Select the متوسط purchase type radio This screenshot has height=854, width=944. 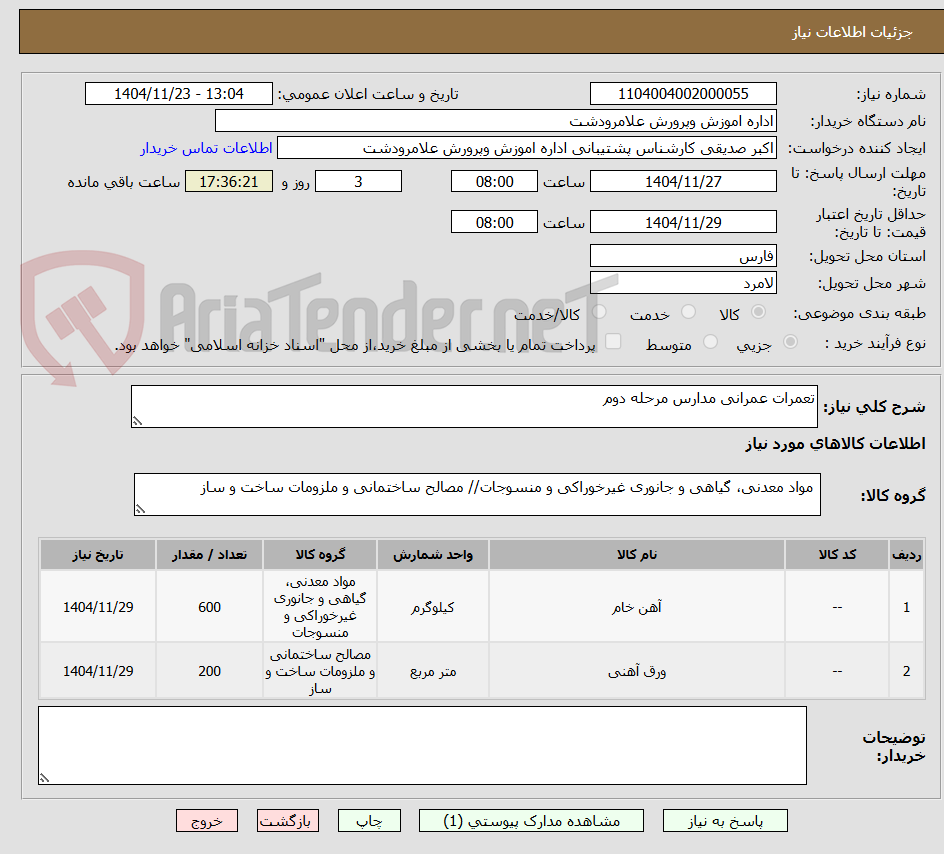710,342
